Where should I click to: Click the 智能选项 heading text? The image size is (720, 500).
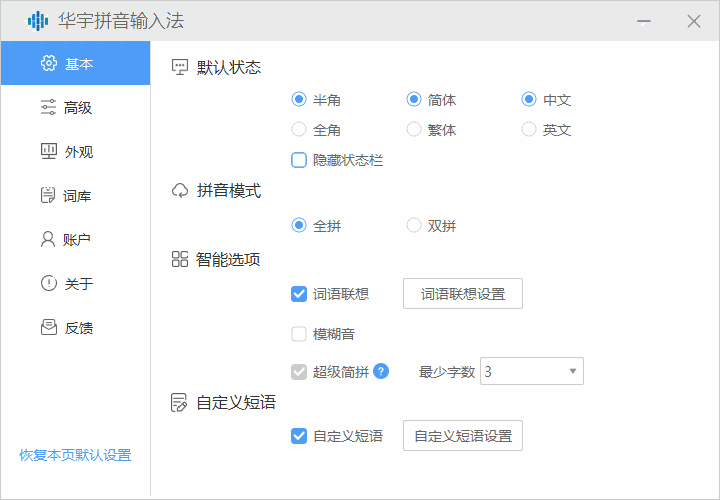click(228, 259)
